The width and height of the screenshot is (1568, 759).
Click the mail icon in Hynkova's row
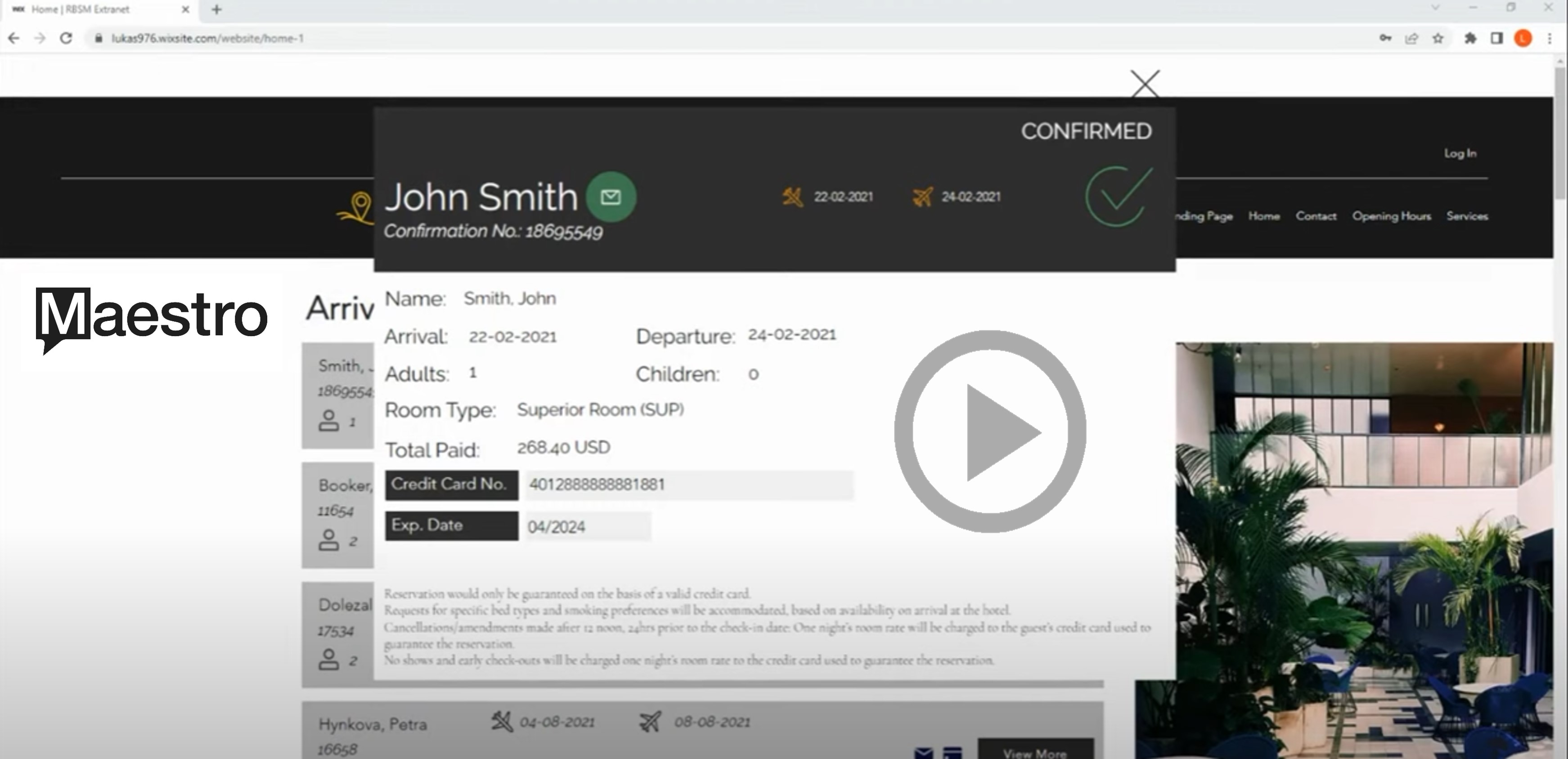pos(923,752)
